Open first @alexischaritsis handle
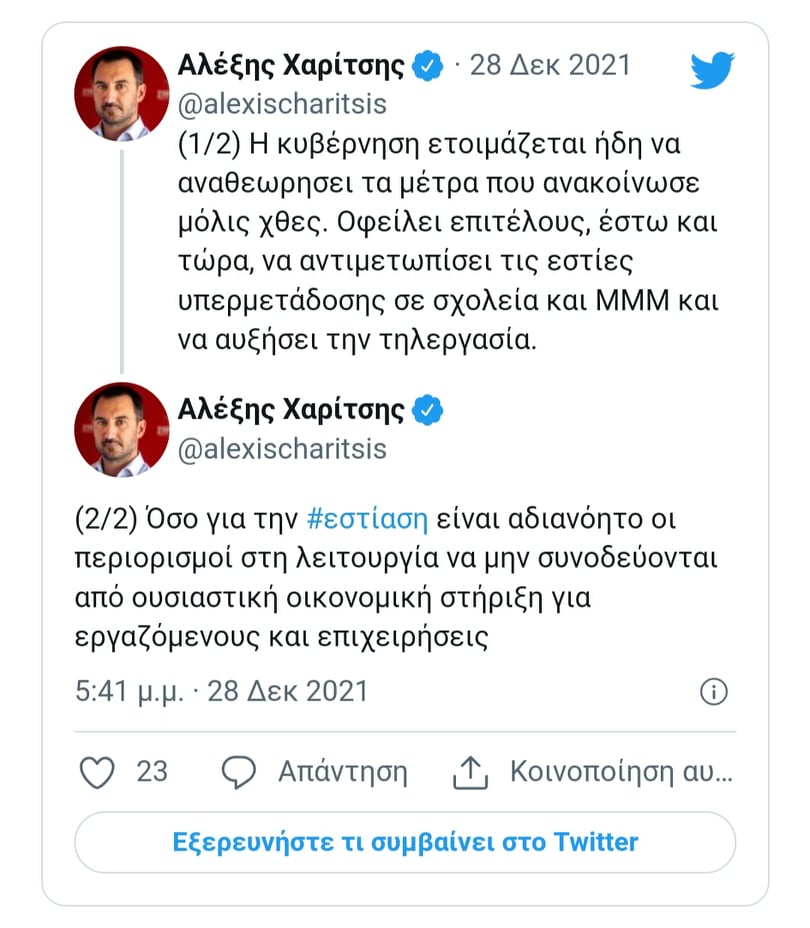Screen dimensions: 810x928 click(x=282, y=105)
